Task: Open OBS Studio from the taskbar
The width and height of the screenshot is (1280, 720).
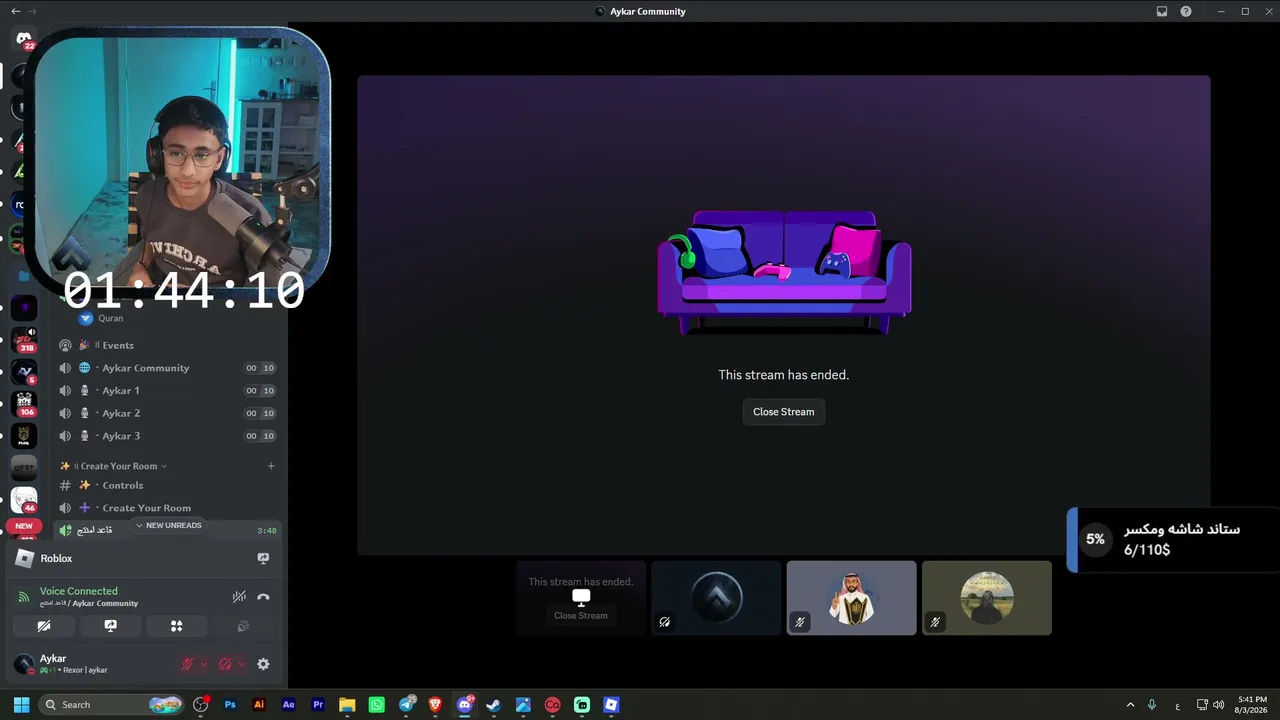Action: click(200, 705)
